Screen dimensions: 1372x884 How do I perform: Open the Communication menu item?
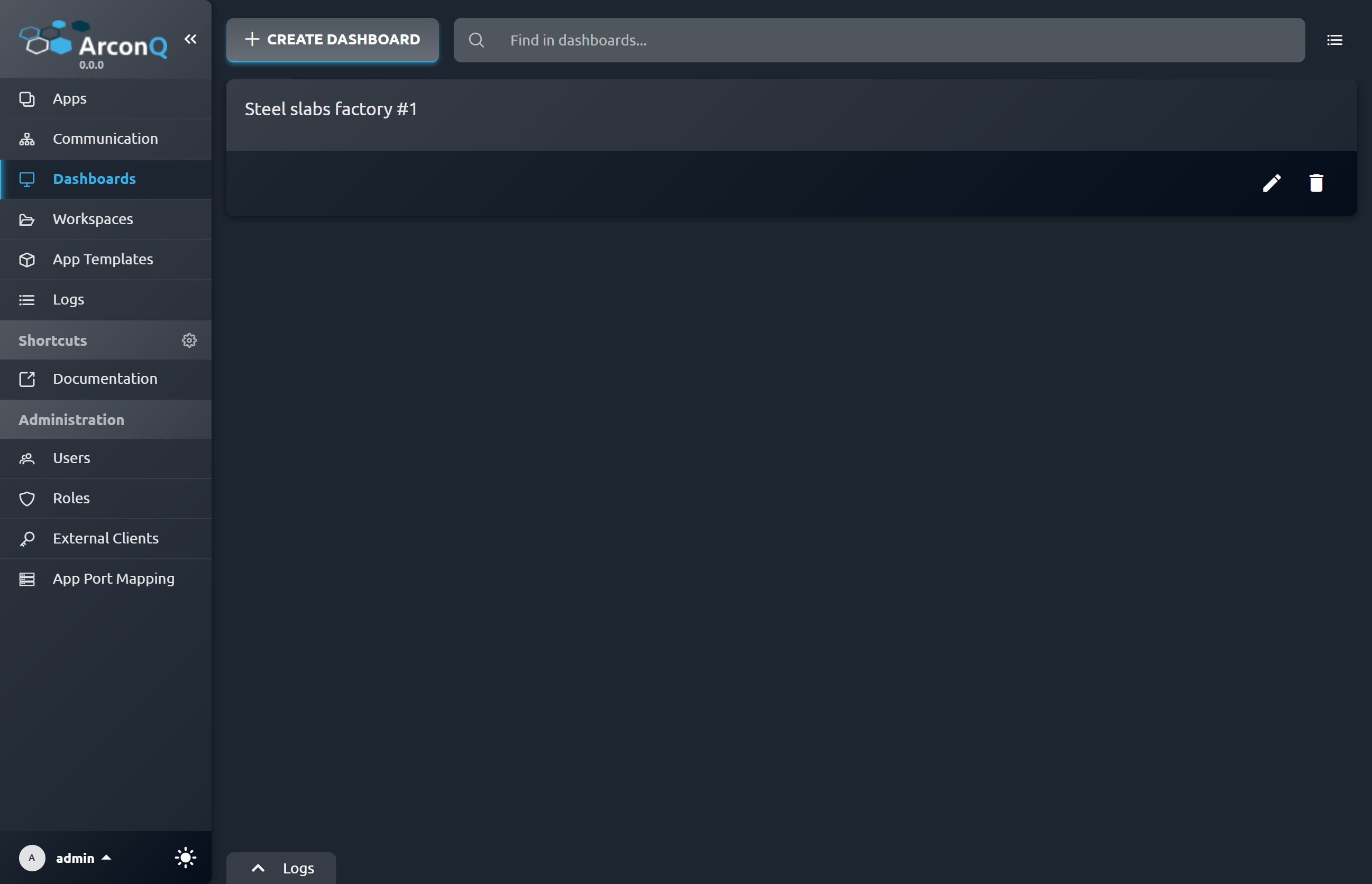tap(105, 139)
